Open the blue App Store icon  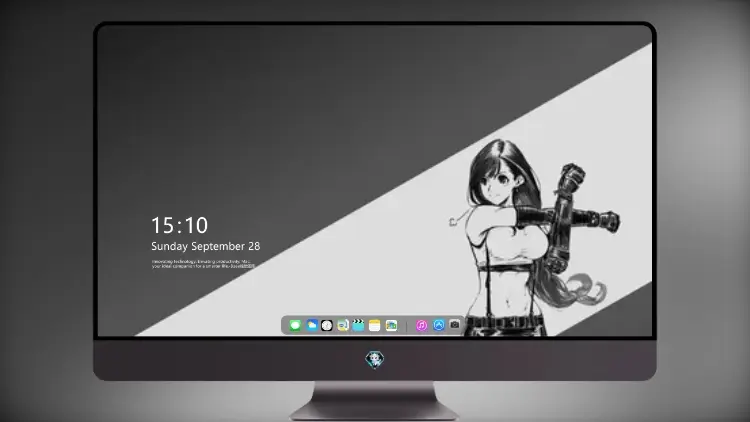pyautogui.click(x=439, y=325)
